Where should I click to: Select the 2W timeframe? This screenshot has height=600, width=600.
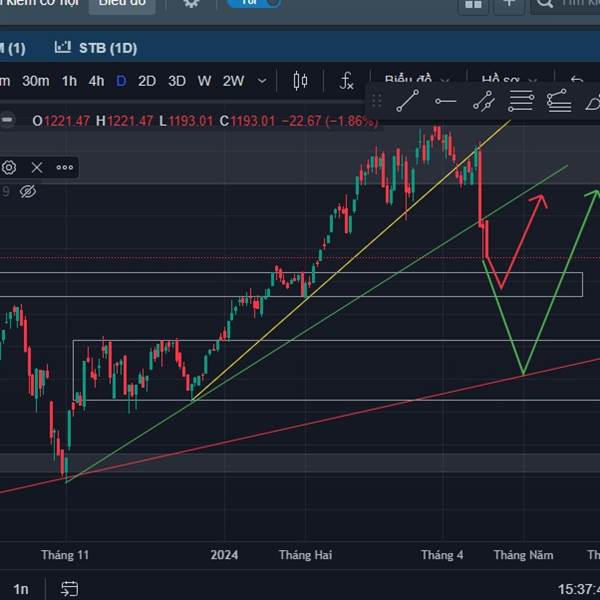(233, 81)
